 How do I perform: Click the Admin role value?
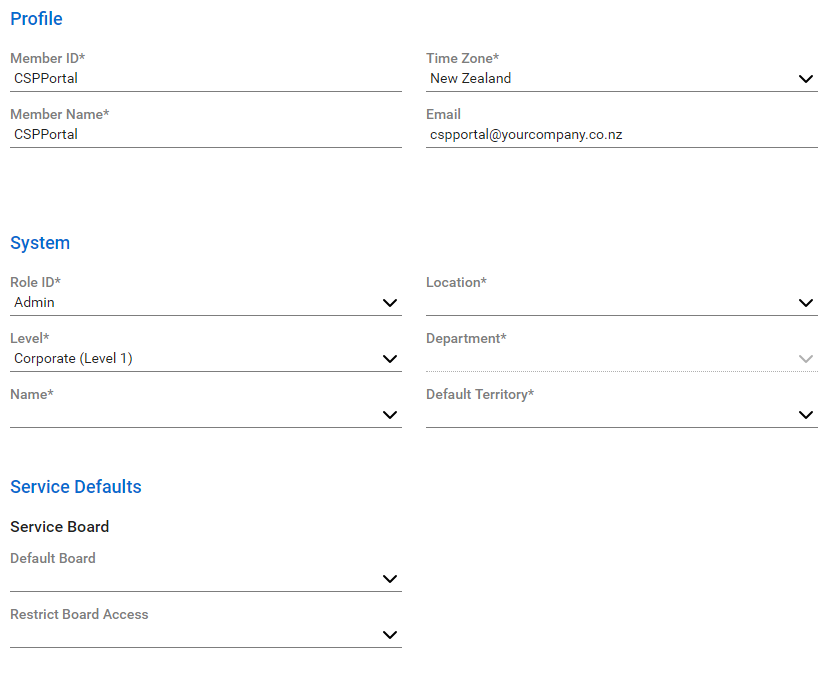pyautogui.click(x=34, y=302)
